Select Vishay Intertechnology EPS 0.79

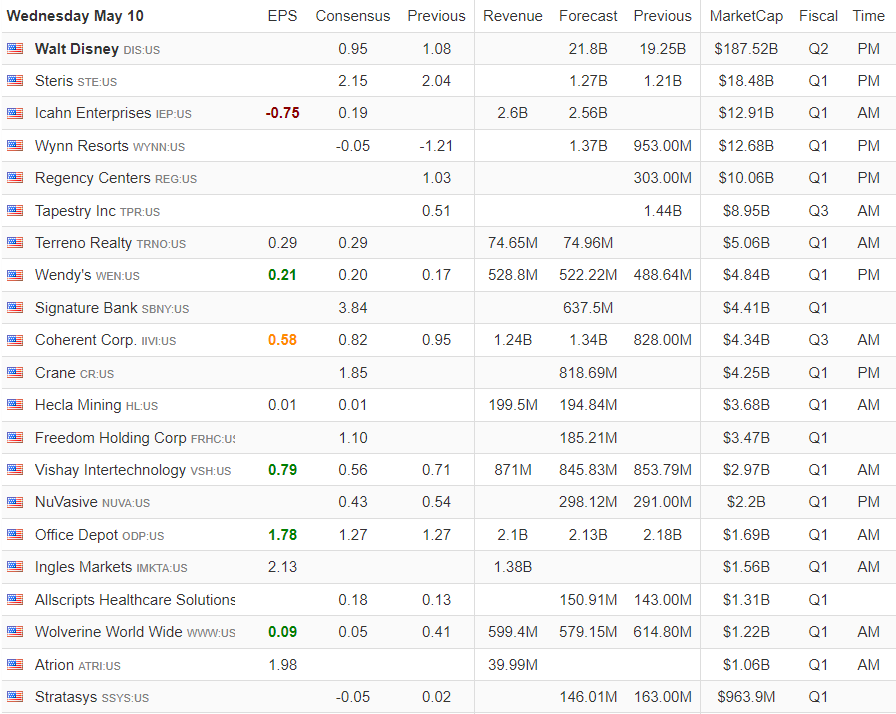pyautogui.click(x=282, y=470)
